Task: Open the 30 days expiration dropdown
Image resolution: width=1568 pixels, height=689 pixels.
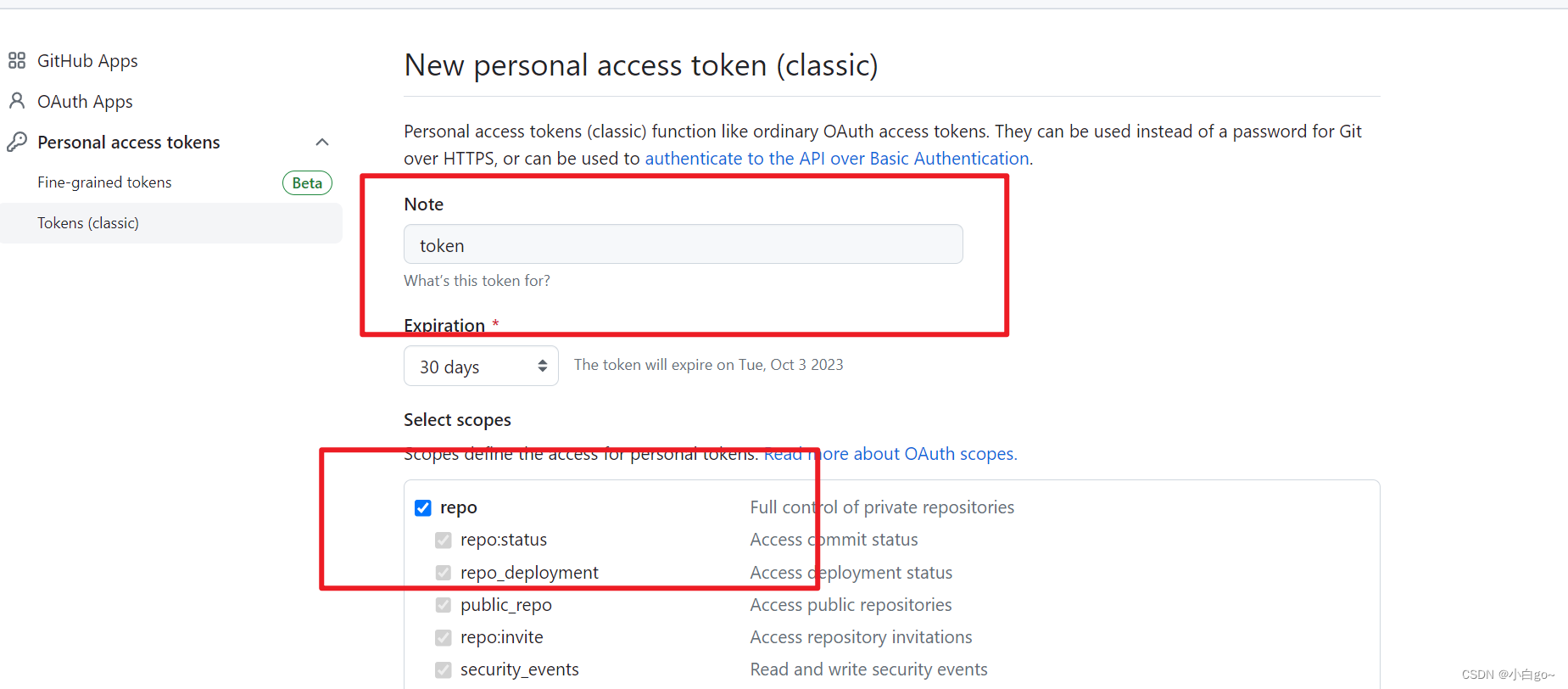Action: (481, 367)
